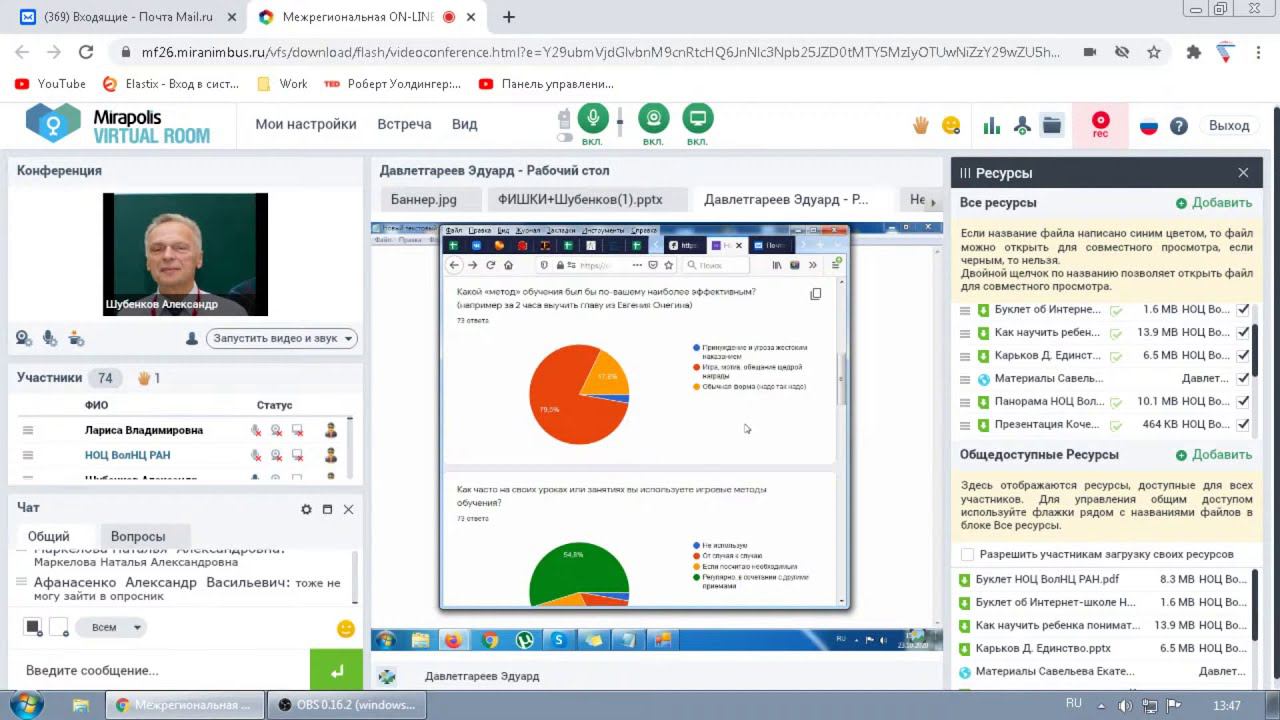The height and width of the screenshot is (720, 1280).
Task: Toggle the screen sharing button in the top toolbar
Action: [x=698, y=118]
